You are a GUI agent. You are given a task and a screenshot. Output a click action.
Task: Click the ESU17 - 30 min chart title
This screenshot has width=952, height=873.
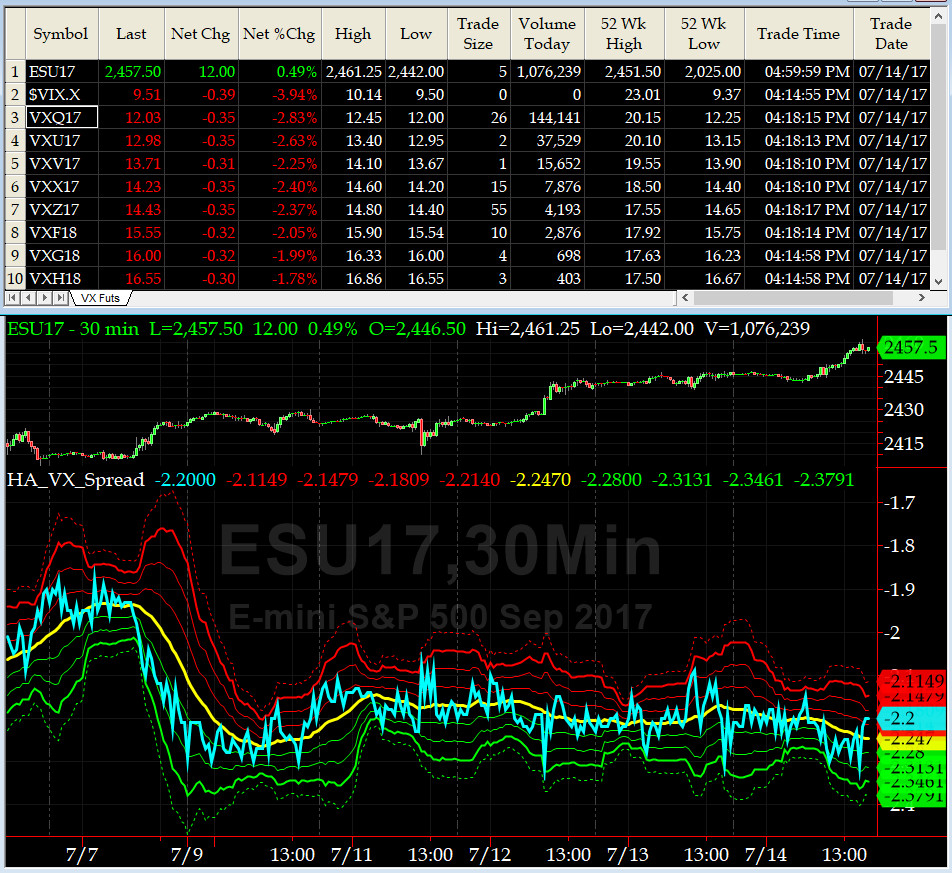point(73,329)
